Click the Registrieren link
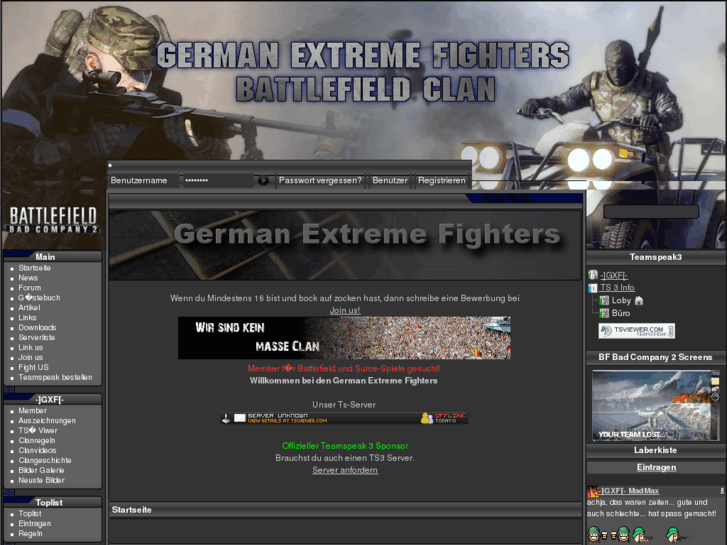The height and width of the screenshot is (545, 727). tap(442, 180)
